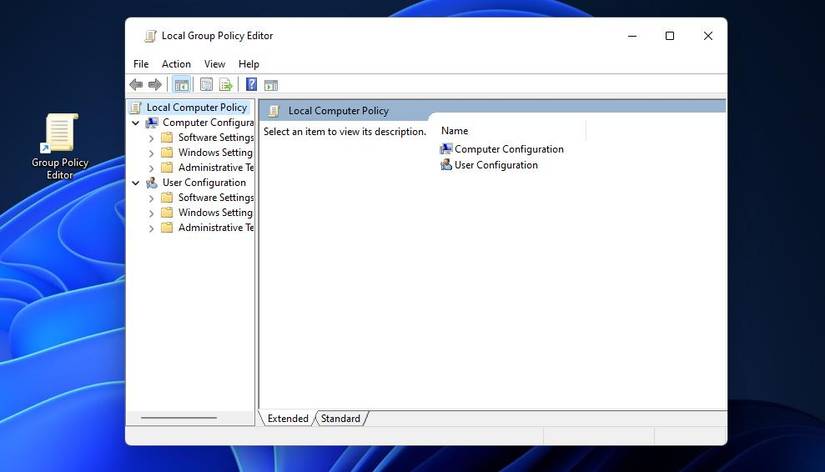Click the tree pane horizontal scrollbar
Image resolution: width=825 pixels, height=472 pixels.
coord(179,418)
